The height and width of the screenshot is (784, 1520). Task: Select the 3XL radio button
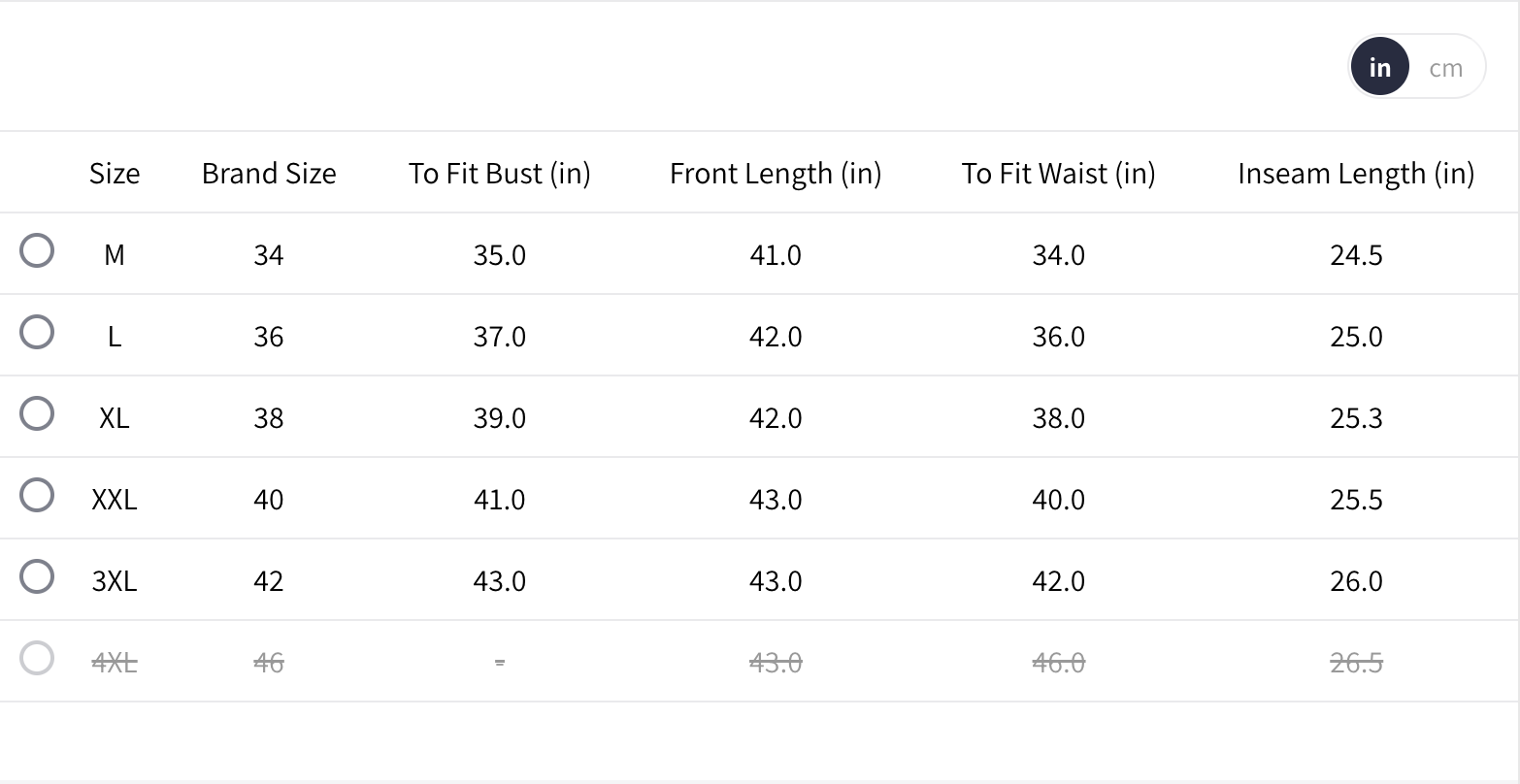(x=37, y=577)
